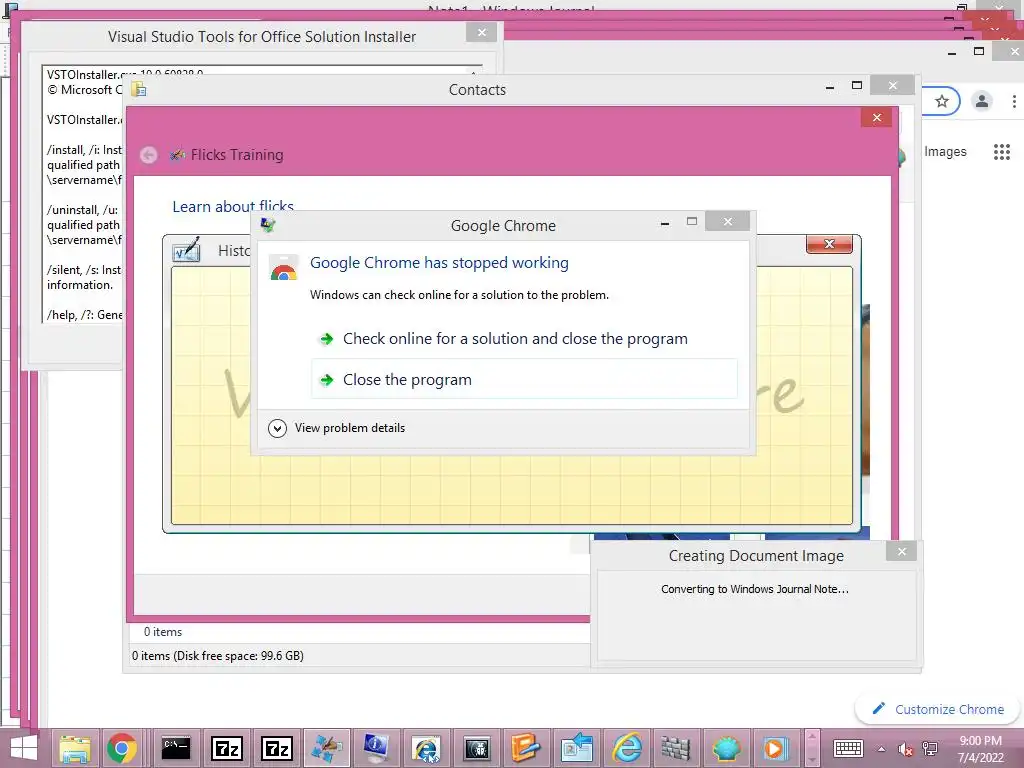The image size is (1024, 768).
Task: Close the Creating Document Image dialog
Action: click(x=901, y=552)
